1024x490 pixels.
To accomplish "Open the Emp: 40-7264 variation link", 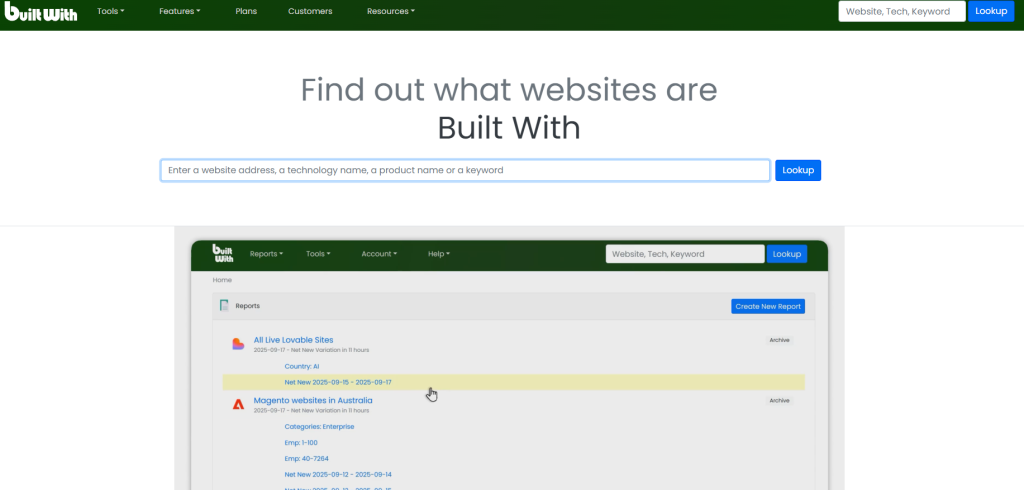I will pyautogui.click(x=305, y=459).
